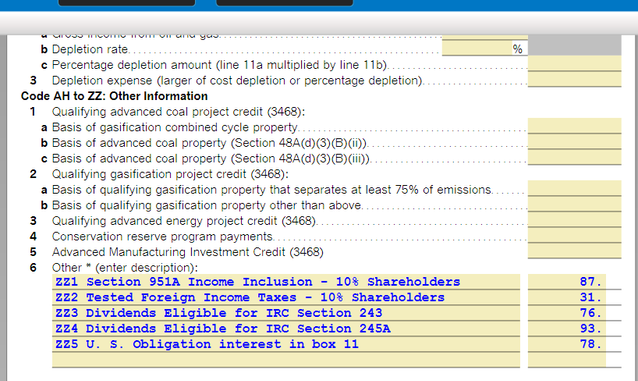
Task: Click the ZZ4 amount value 93.
Action: click(567, 328)
